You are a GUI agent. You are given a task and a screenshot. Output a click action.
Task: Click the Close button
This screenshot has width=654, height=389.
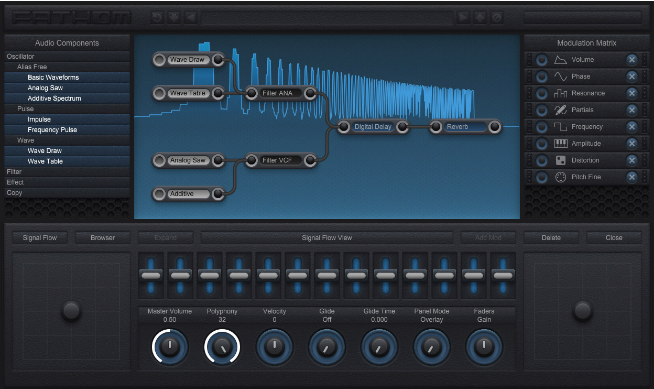click(x=614, y=238)
